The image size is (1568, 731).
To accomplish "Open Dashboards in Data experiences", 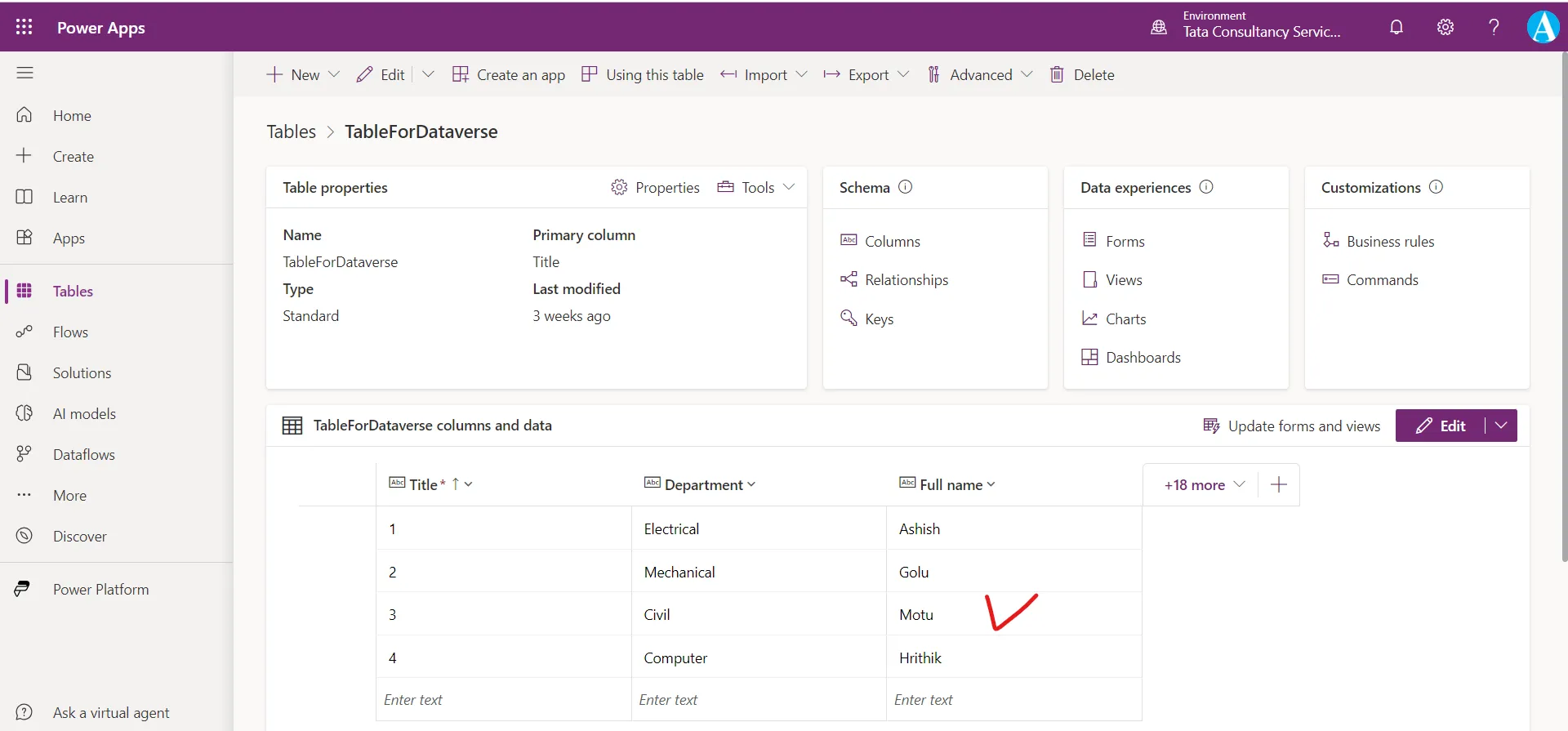I will 1131,357.
